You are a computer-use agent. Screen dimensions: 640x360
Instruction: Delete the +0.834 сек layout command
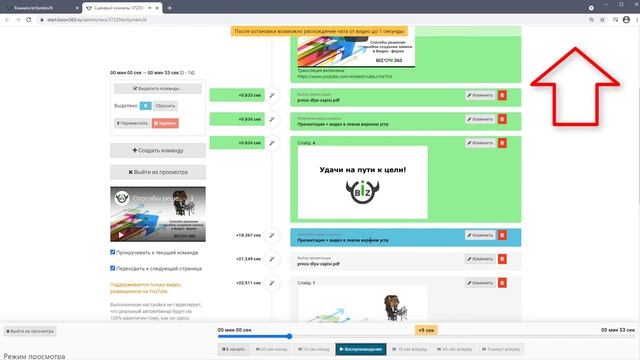pyautogui.click(x=502, y=119)
